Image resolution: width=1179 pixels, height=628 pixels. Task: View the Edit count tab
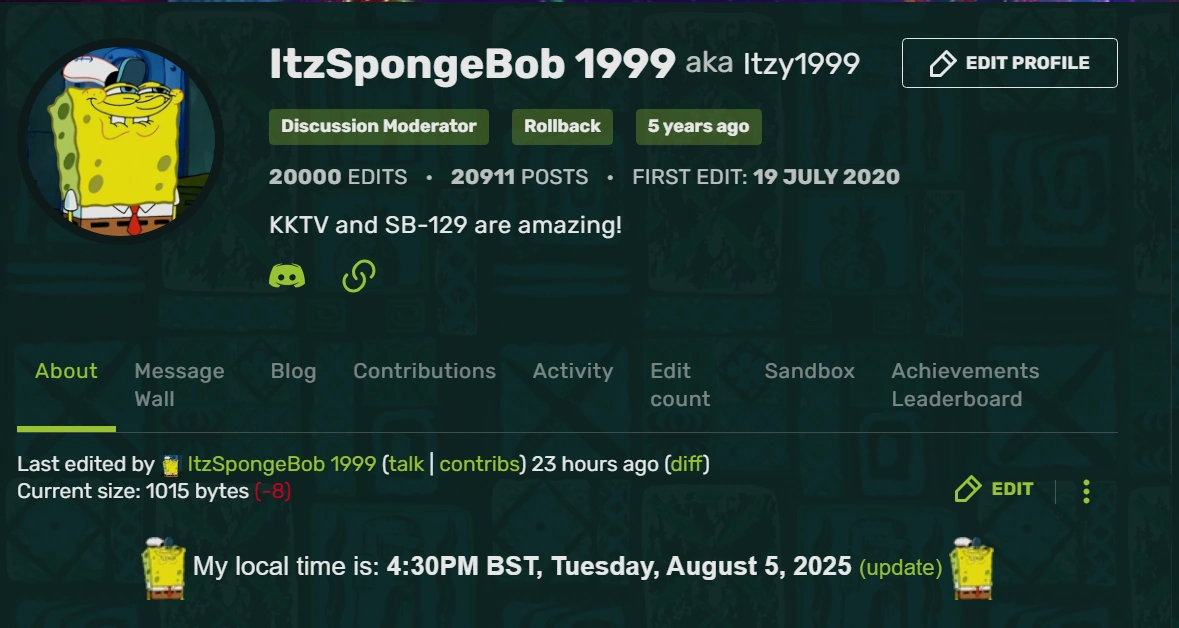click(x=679, y=384)
